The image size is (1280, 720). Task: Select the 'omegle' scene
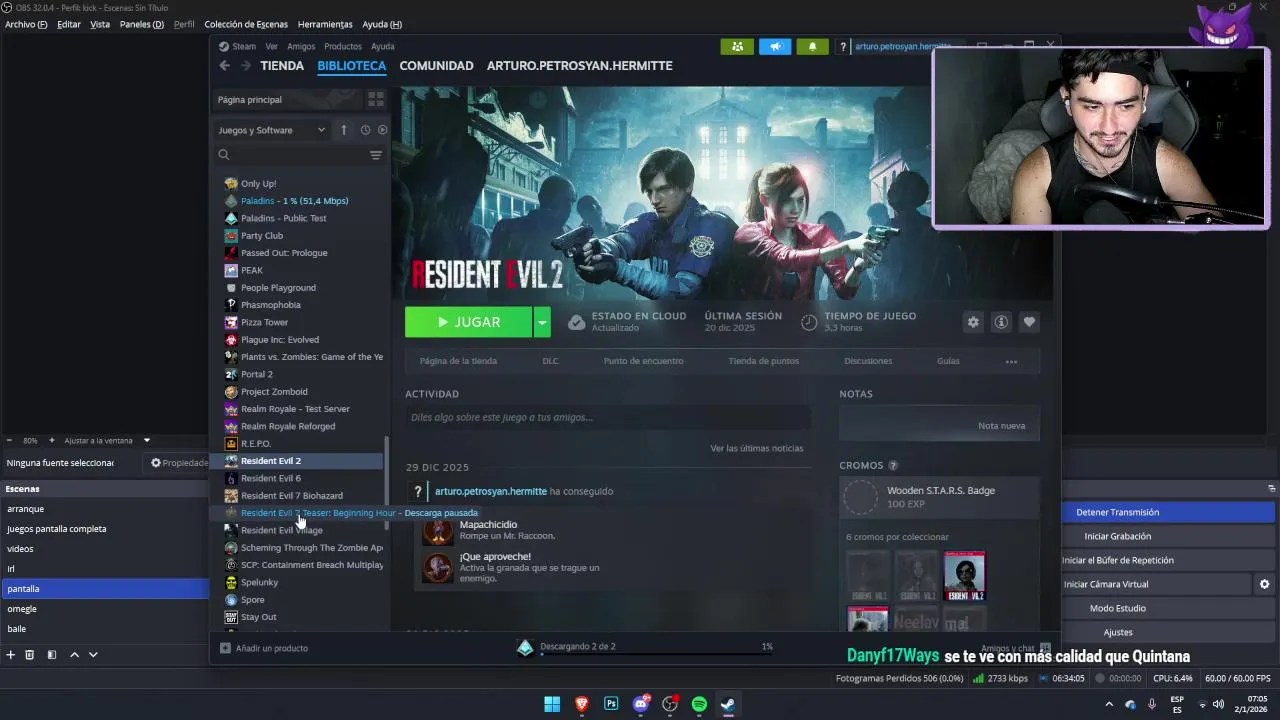(104, 609)
